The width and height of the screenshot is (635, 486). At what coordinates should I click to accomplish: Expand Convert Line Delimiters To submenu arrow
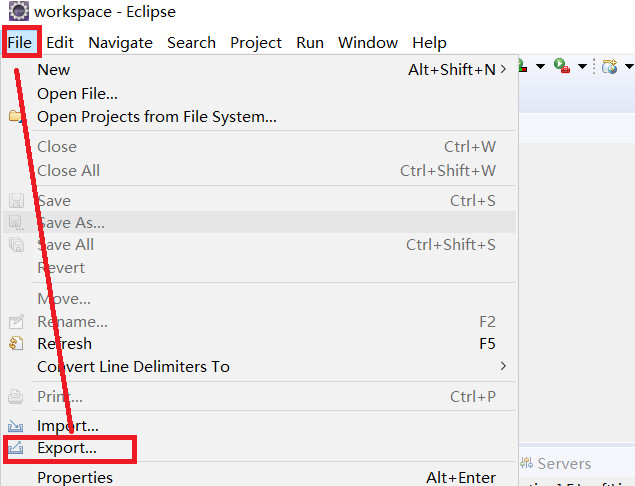pyautogui.click(x=503, y=366)
